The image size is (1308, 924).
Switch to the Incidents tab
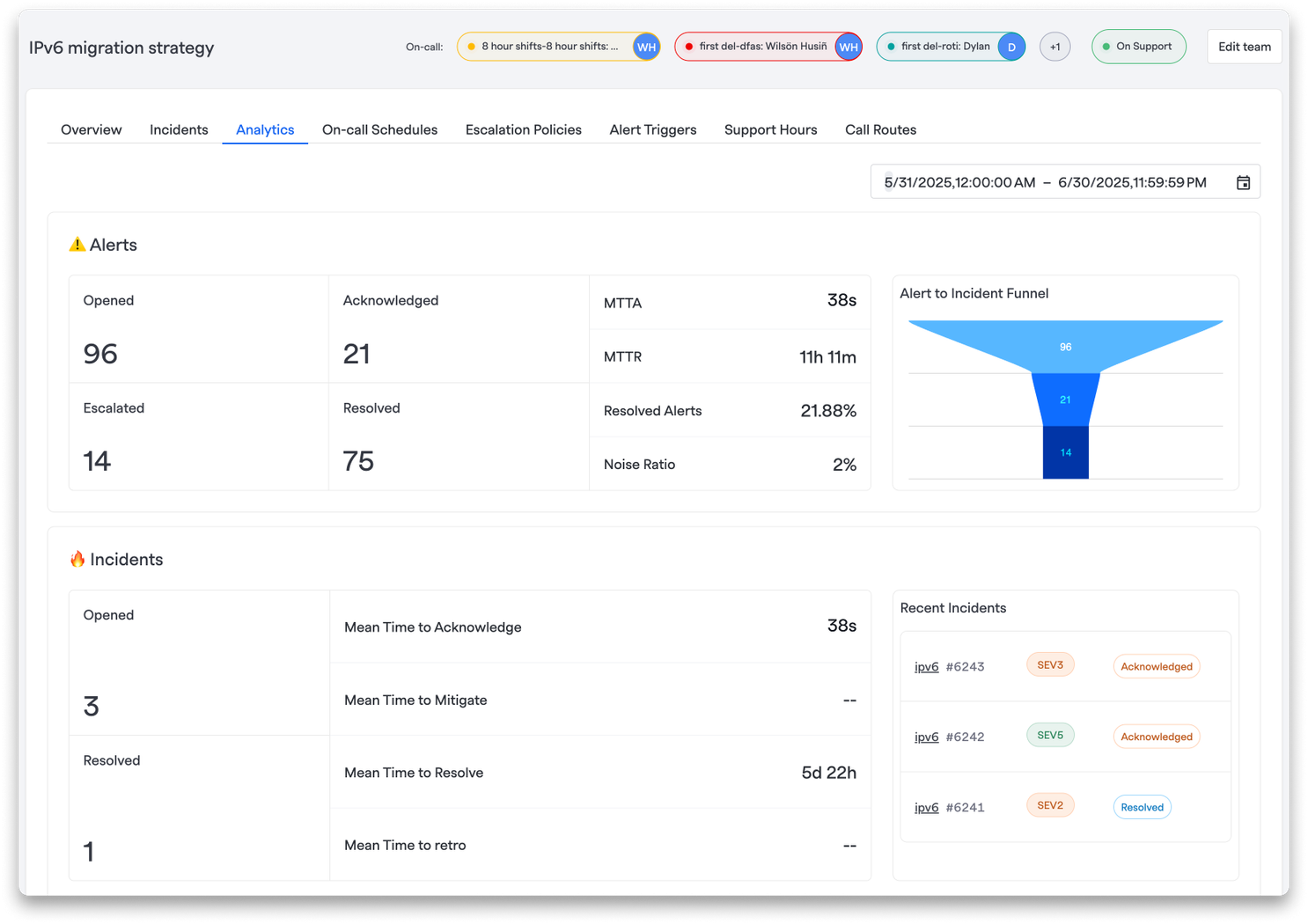tap(179, 129)
